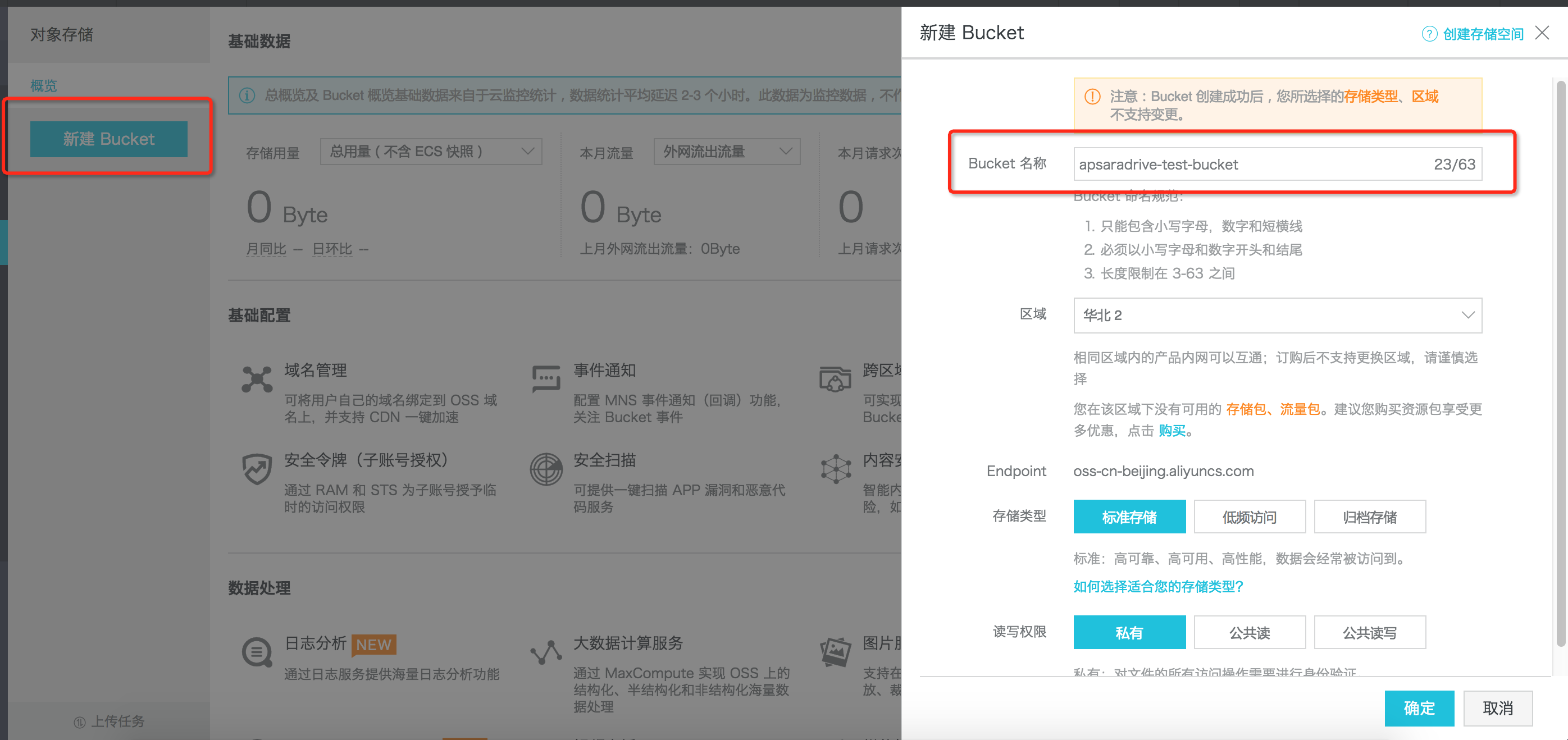Click the help icon beside 创建存储空间
Viewport: 1568px width, 740px height.
pos(1429,34)
